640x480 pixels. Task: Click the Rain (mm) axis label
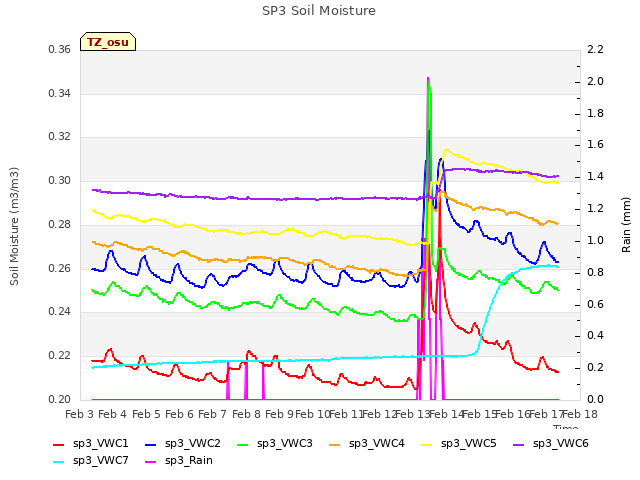tap(626, 225)
